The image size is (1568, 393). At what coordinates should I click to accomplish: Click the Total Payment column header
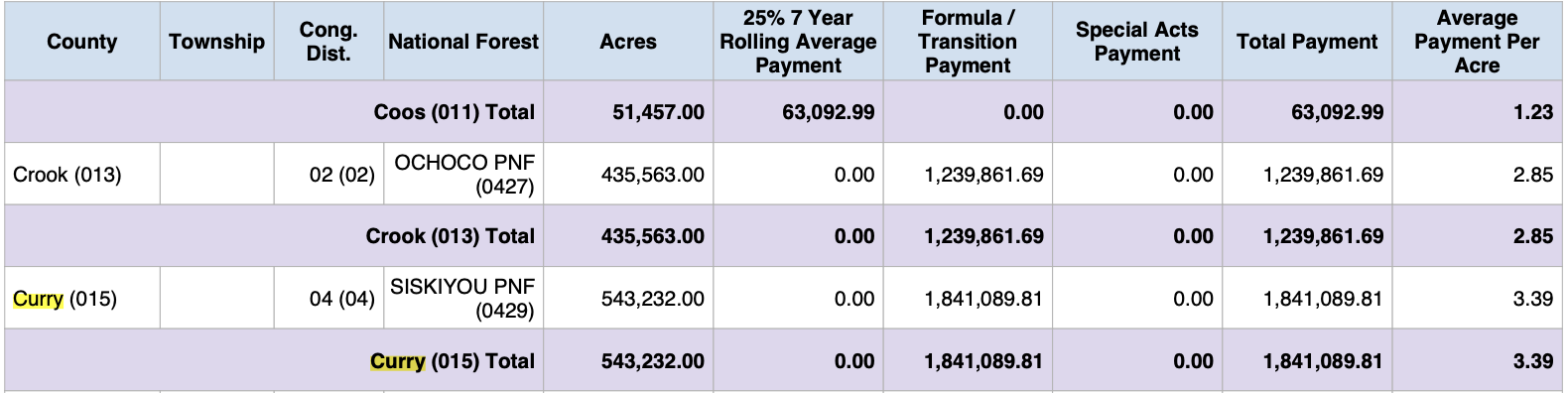(x=1307, y=42)
